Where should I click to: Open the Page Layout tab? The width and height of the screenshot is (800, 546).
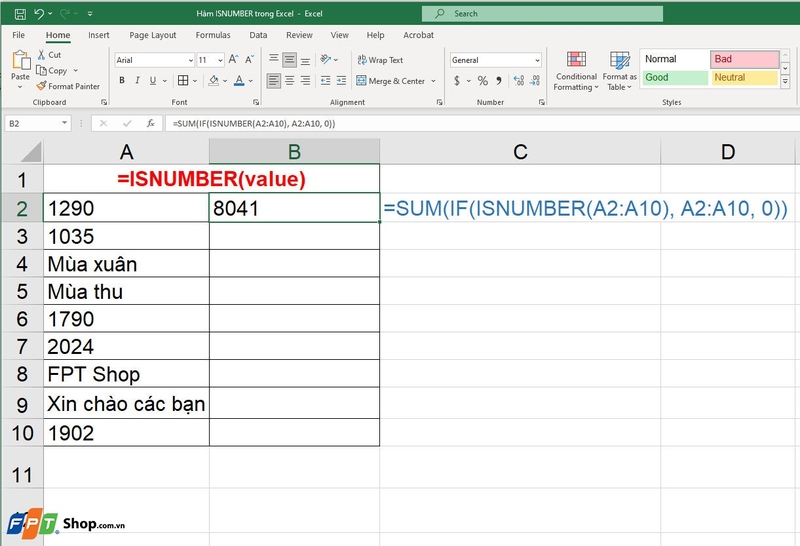[x=153, y=35]
